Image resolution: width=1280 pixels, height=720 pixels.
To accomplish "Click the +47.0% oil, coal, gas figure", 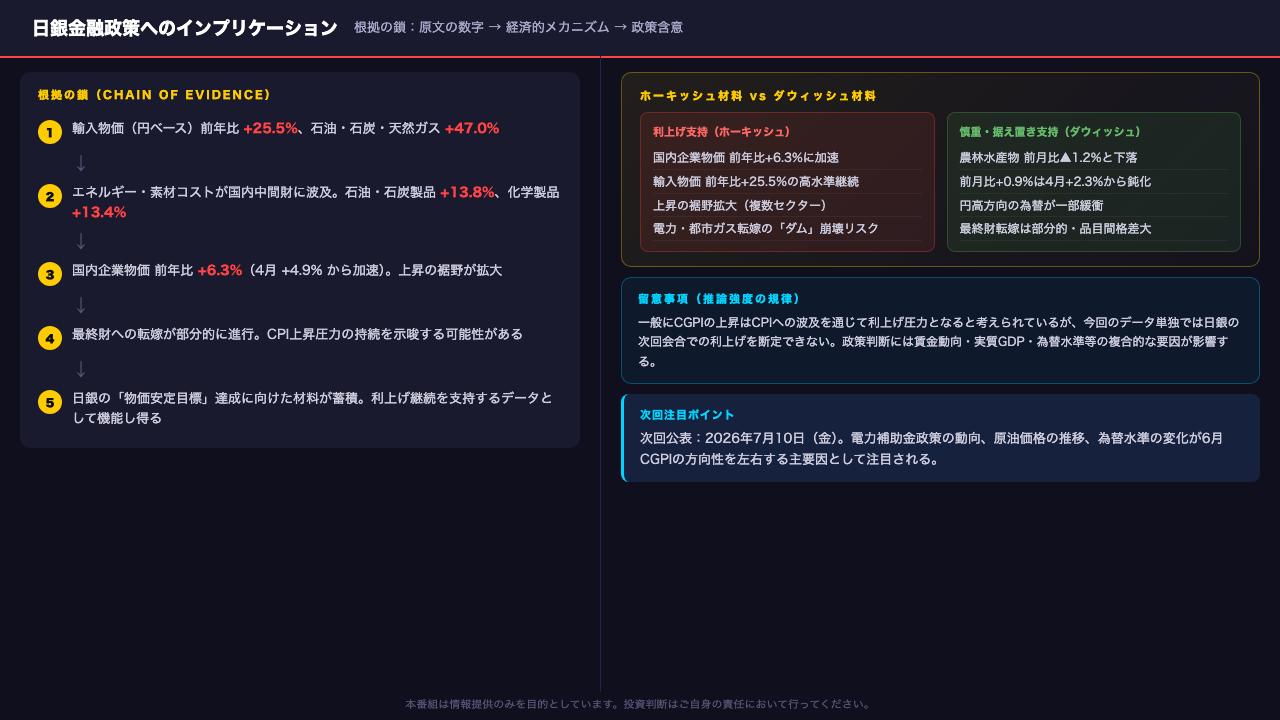I will [x=472, y=128].
